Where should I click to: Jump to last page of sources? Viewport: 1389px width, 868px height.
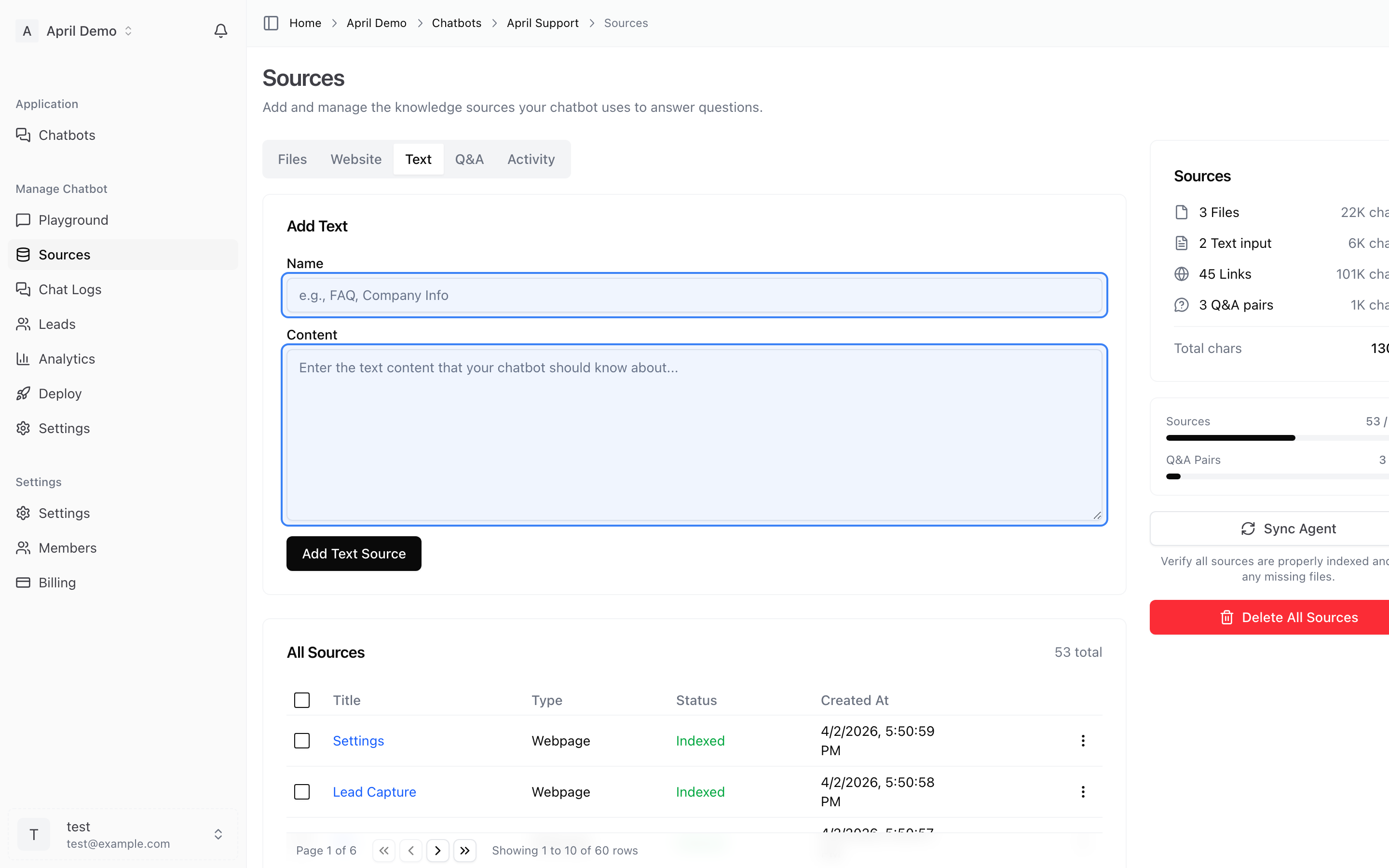click(x=465, y=850)
